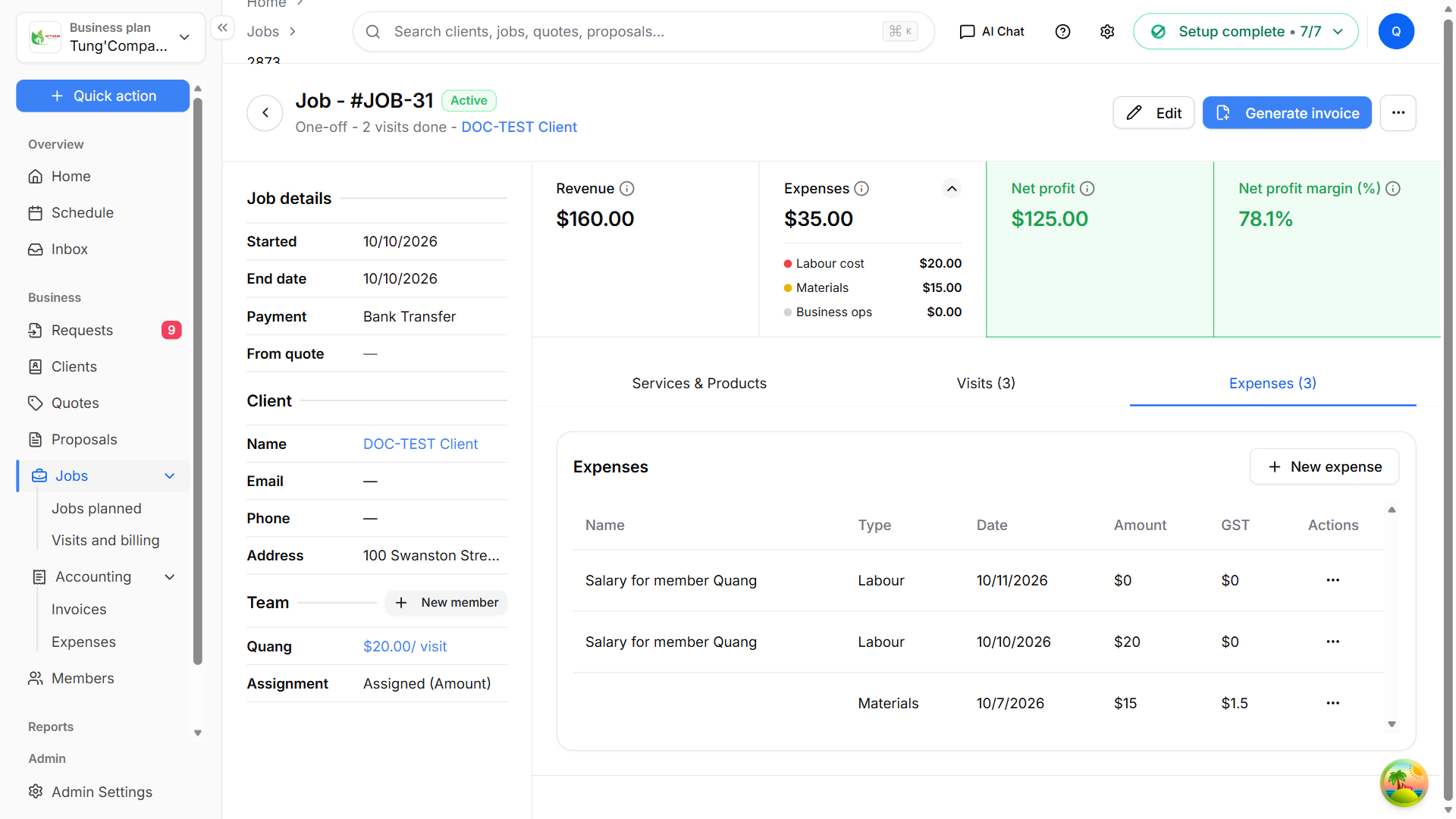Image resolution: width=1456 pixels, height=819 pixels.
Task: Open Inbox in the sidebar
Action: pyautogui.click(x=102, y=249)
